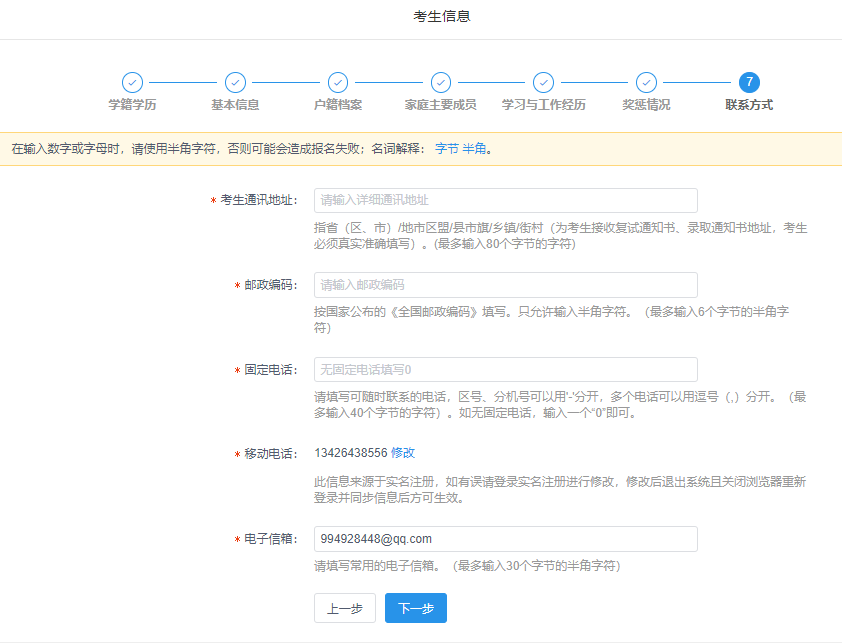Go to the 学习与工作经历 step label
Image resolution: width=842 pixels, height=643 pixels.
543,105
